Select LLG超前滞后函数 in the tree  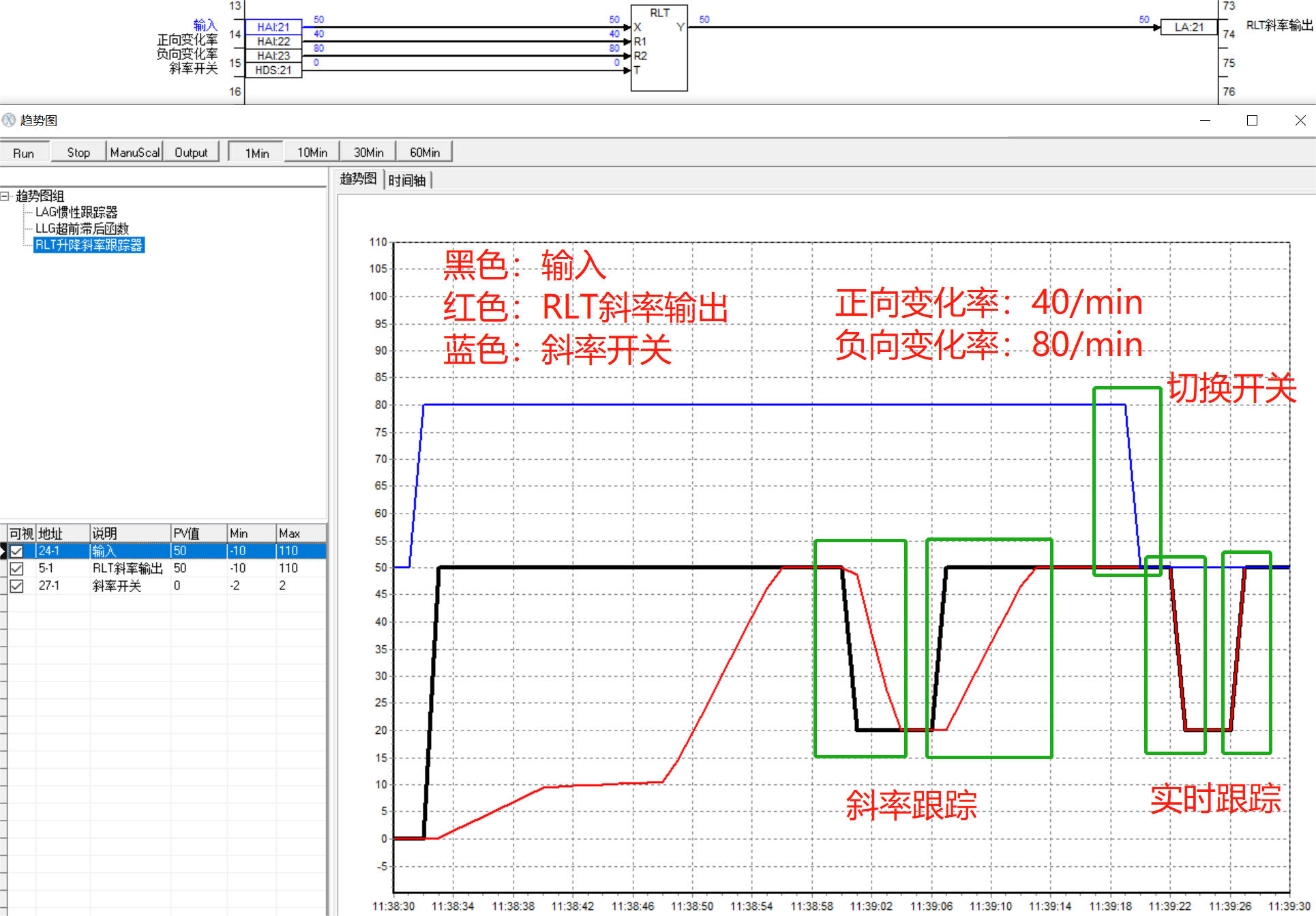pos(82,228)
